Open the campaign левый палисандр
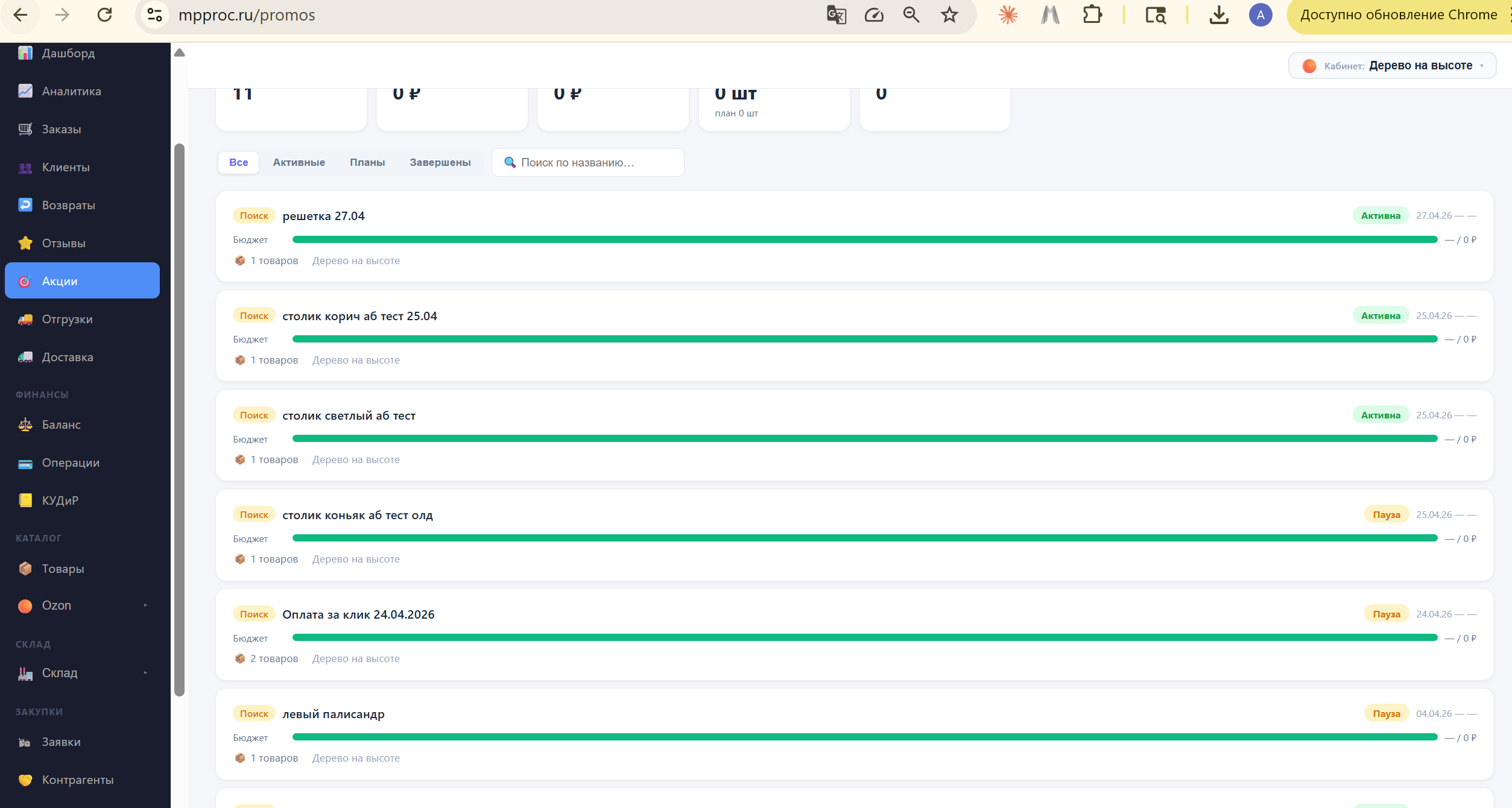 [x=334, y=714]
